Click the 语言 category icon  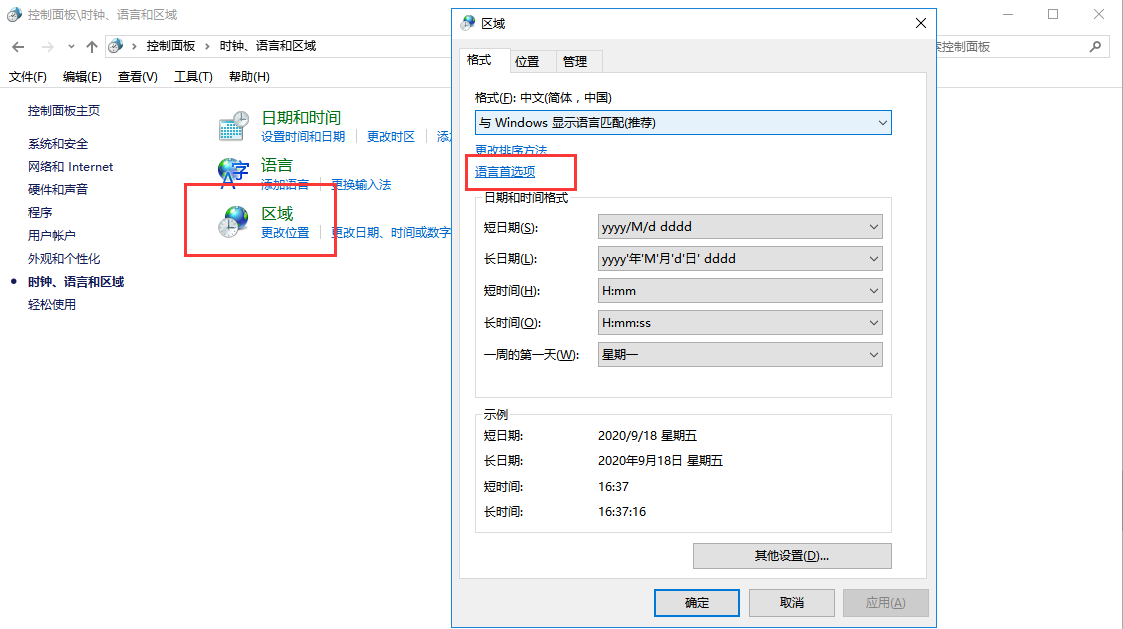click(233, 174)
